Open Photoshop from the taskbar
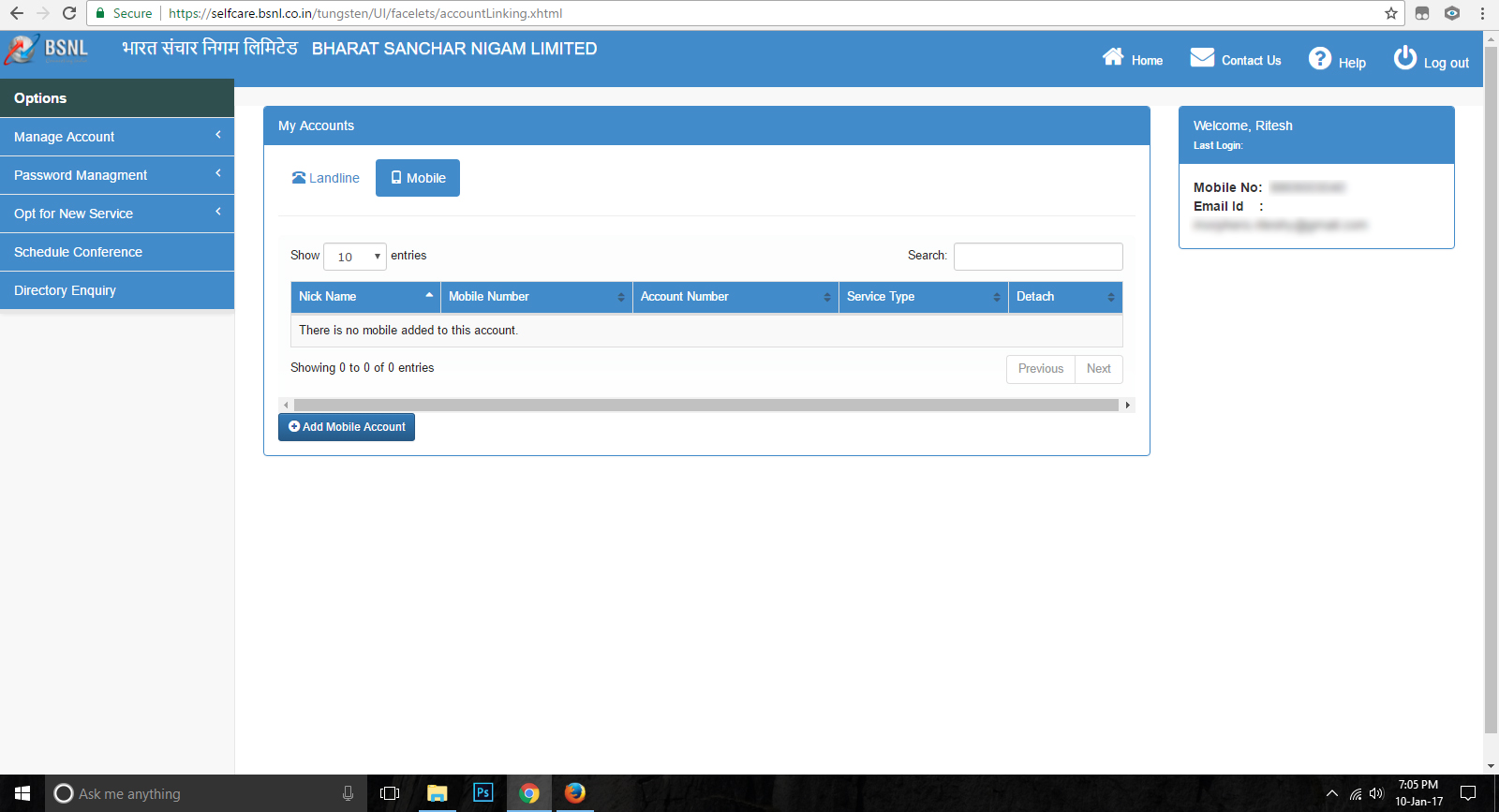Screen dimensions: 1499x812 (x=482, y=793)
